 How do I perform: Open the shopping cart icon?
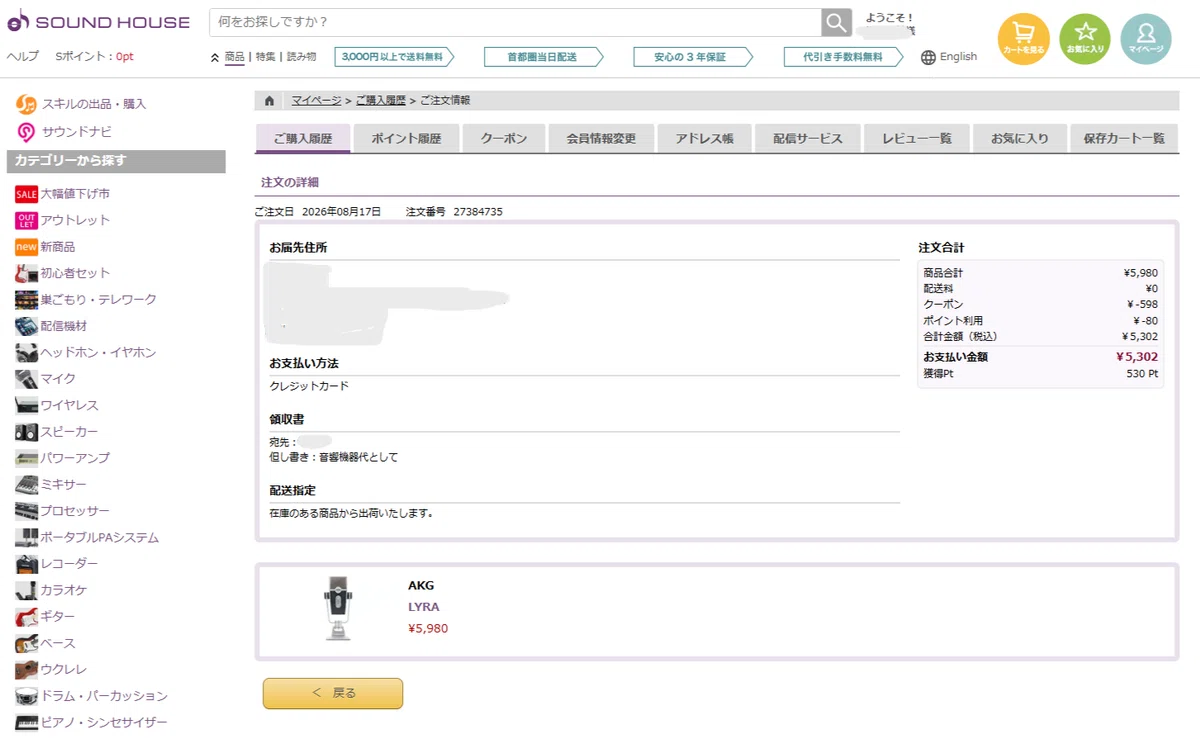(x=1023, y=39)
